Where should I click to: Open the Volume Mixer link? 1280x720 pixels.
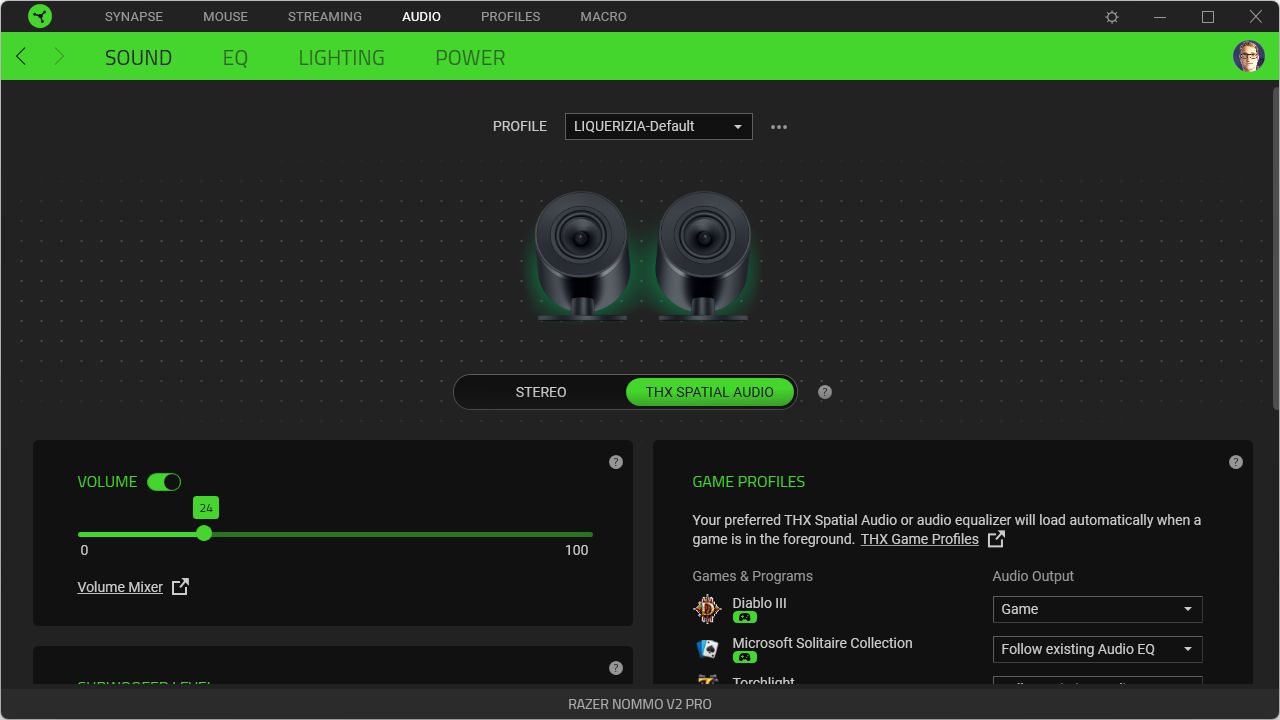120,587
